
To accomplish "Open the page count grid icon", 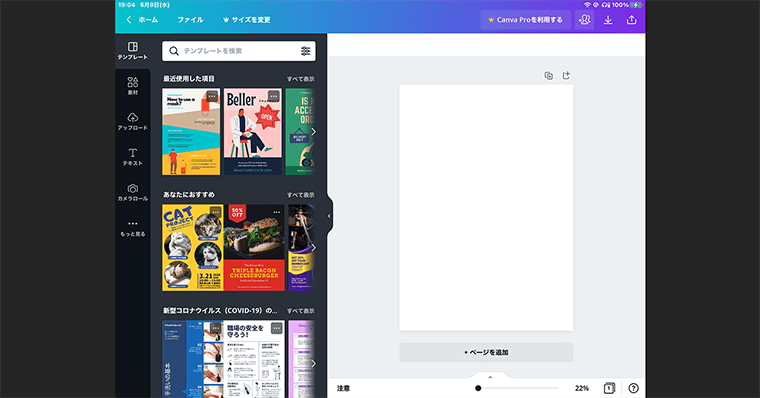I will (609, 388).
